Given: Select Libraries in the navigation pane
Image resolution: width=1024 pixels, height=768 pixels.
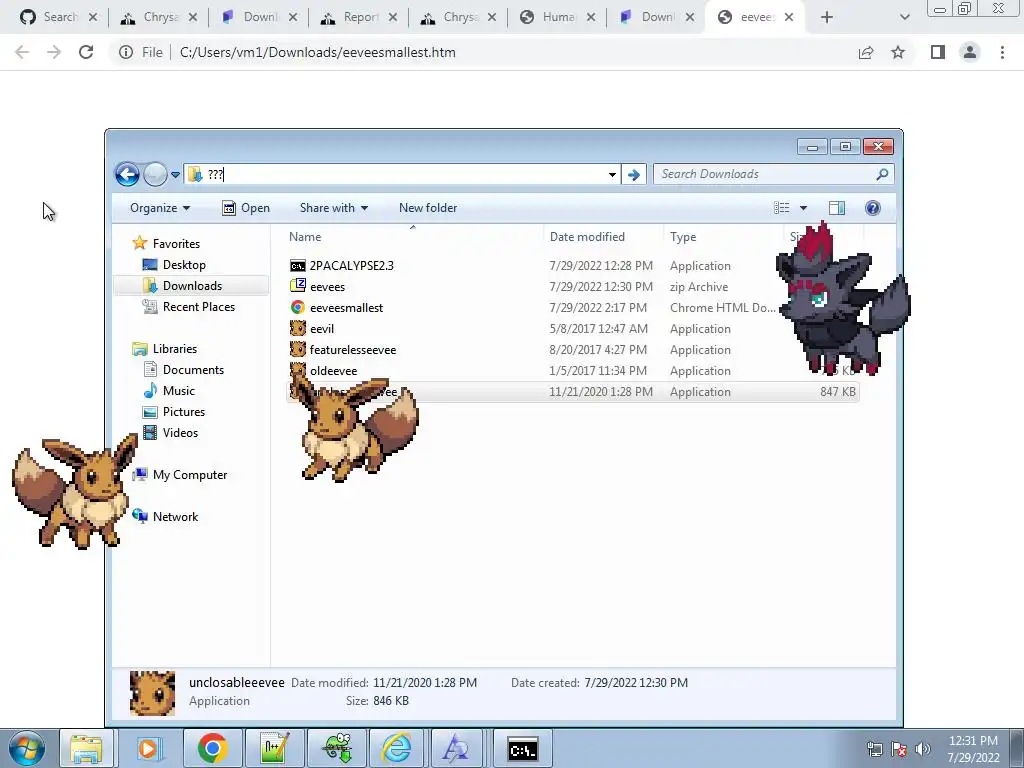Looking at the screenshot, I should coord(174,349).
